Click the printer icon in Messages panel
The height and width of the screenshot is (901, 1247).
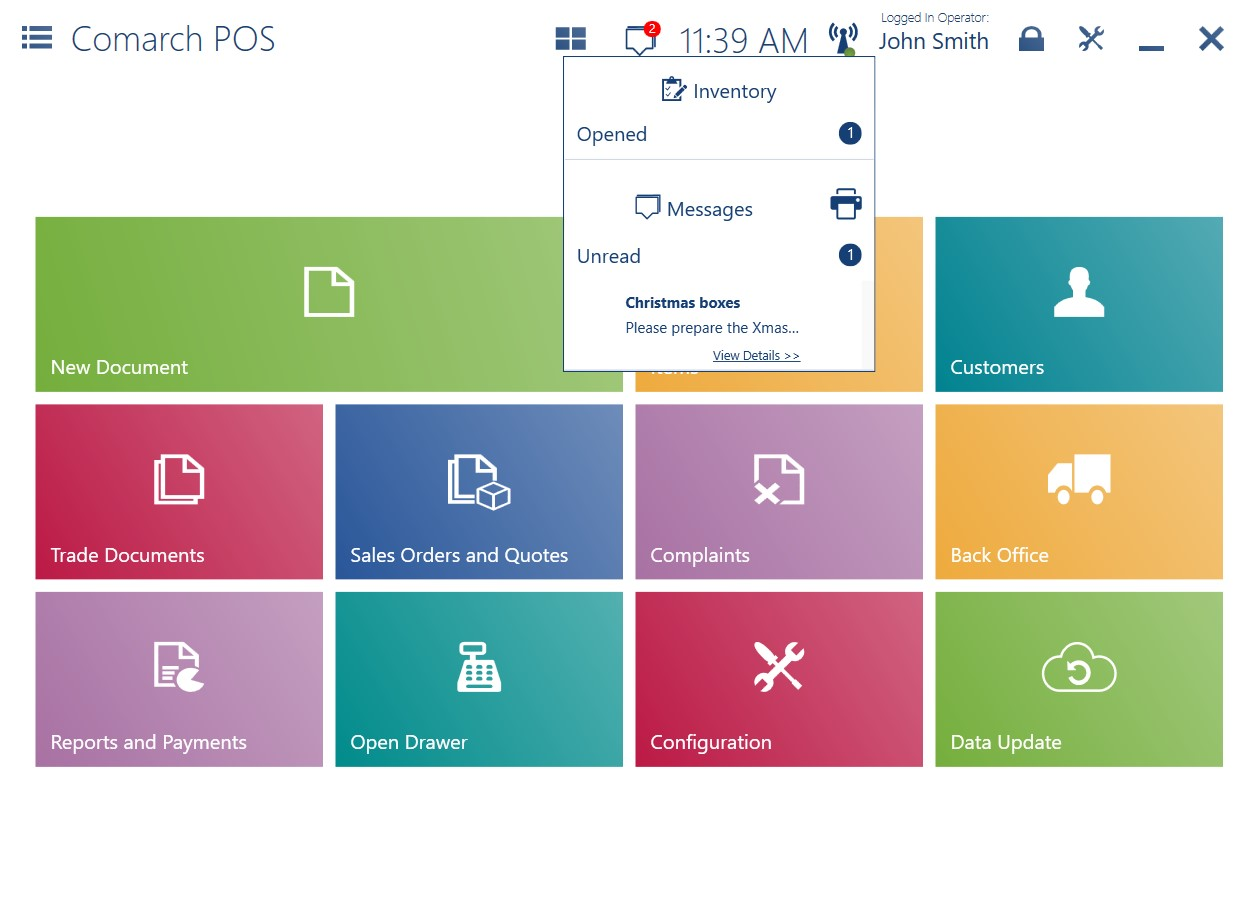846,203
